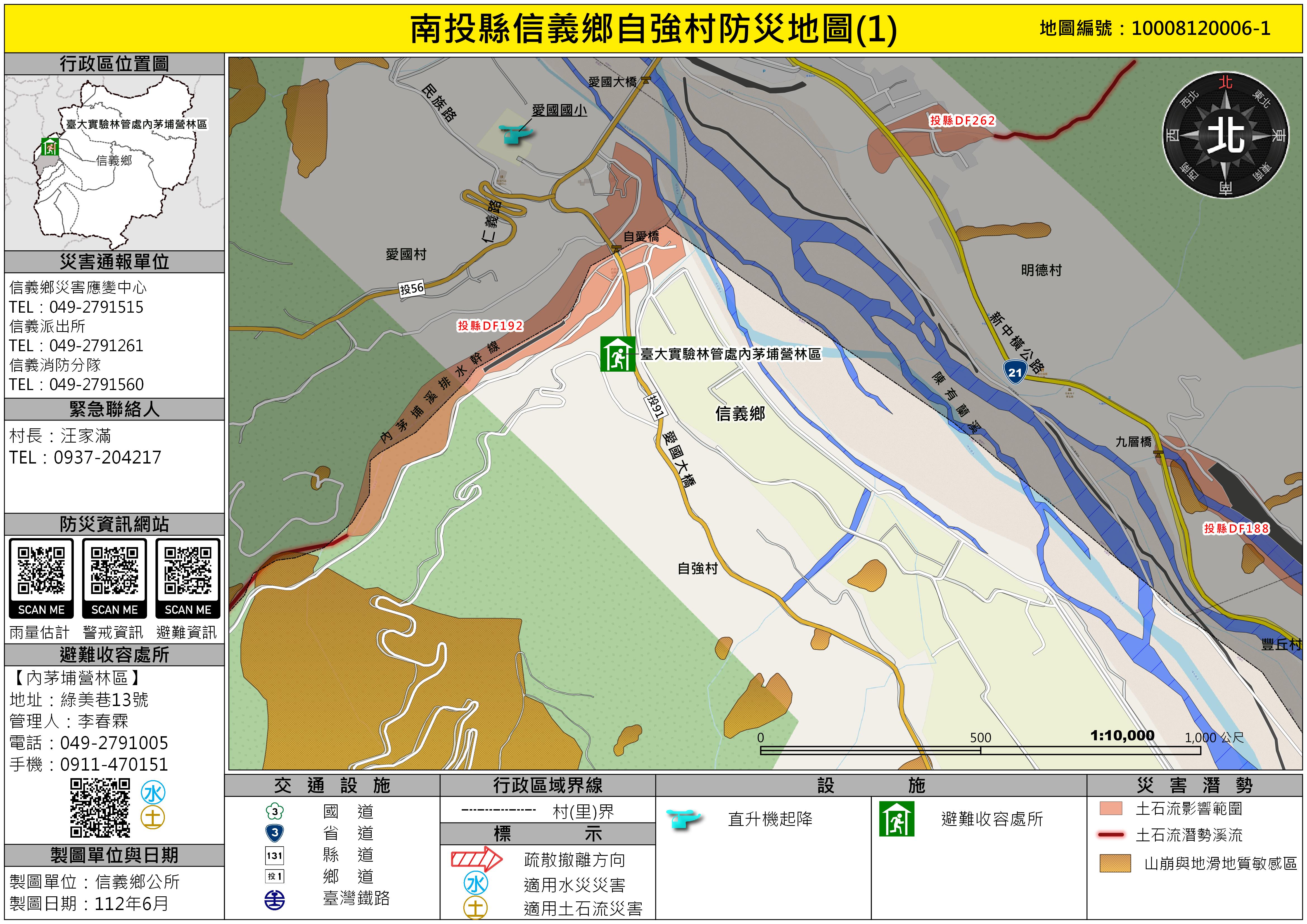Click the 投91 road marker
Viewport: 1307px width, 924px height.
click(x=656, y=407)
